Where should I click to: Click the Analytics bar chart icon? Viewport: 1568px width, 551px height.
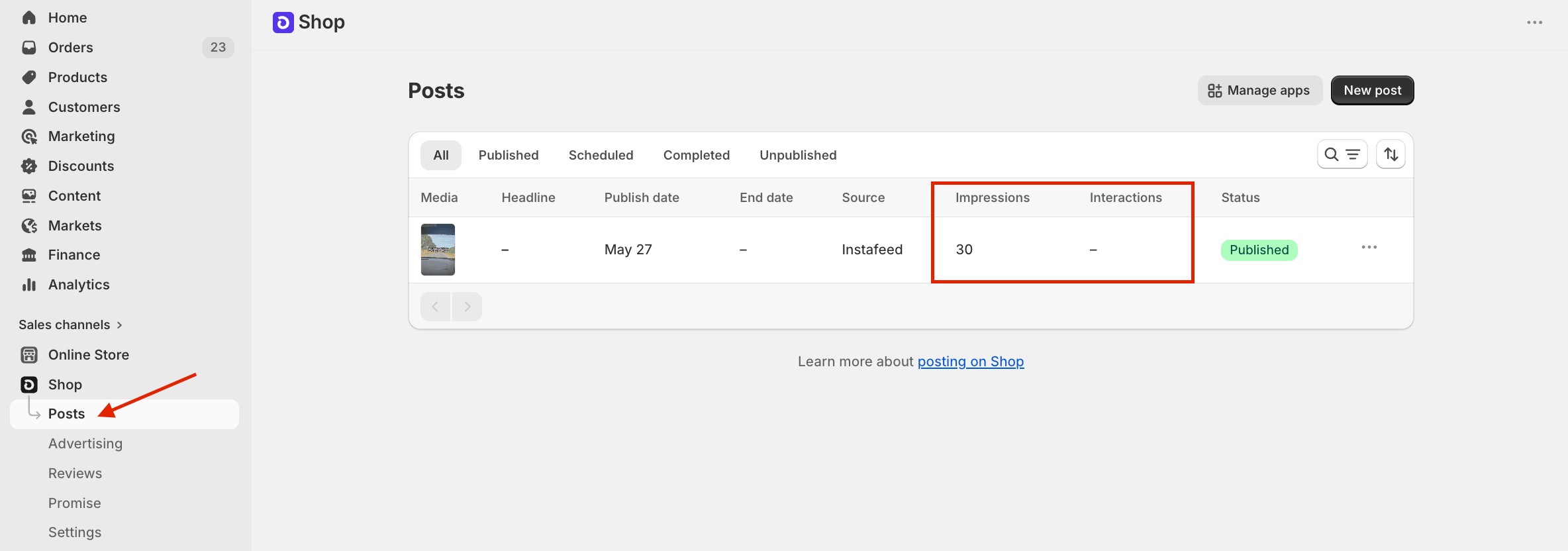29,285
